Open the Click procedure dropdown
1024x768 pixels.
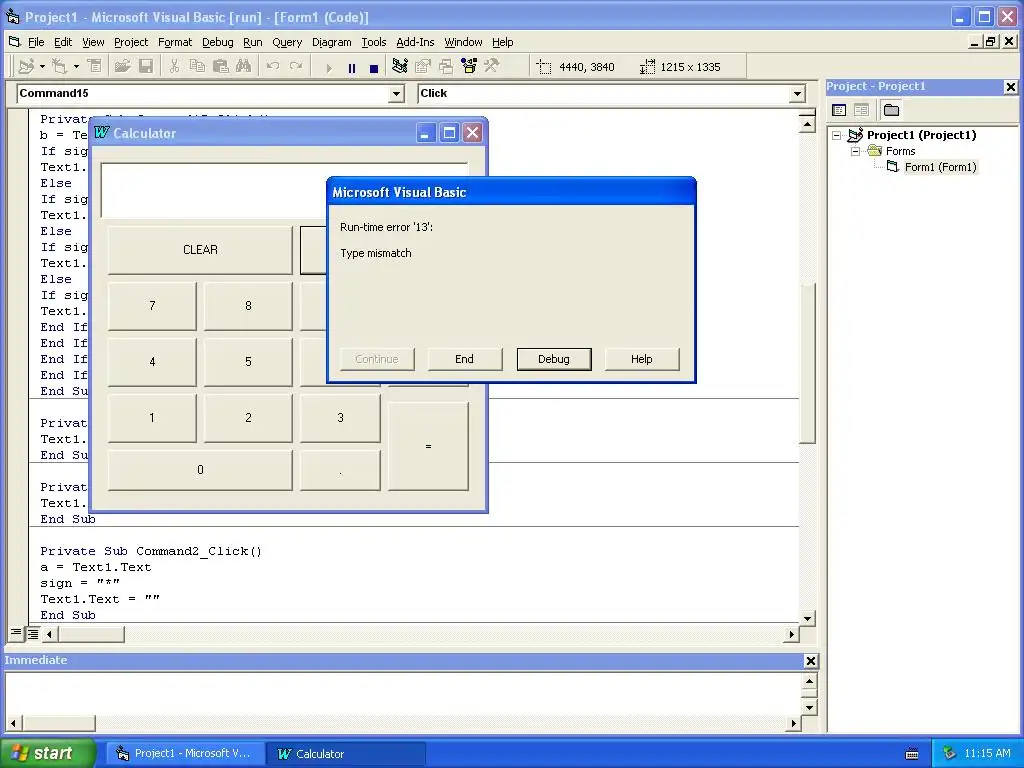797,94
